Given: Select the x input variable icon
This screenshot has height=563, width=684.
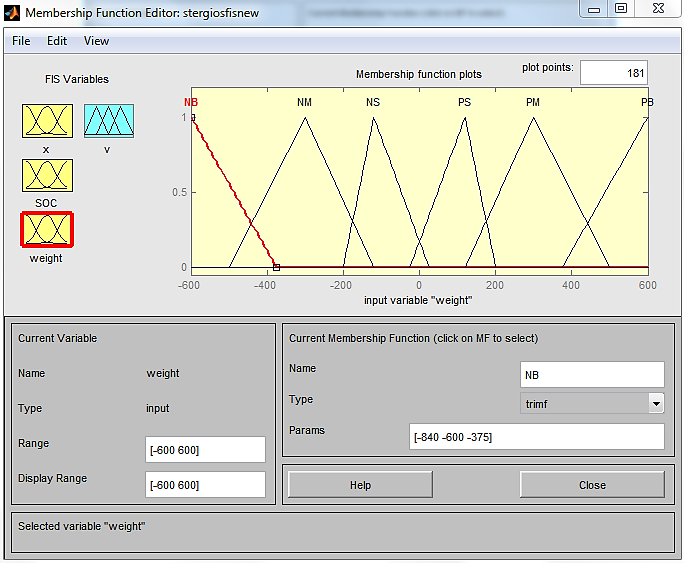Looking at the screenshot, I should (x=47, y=121).
